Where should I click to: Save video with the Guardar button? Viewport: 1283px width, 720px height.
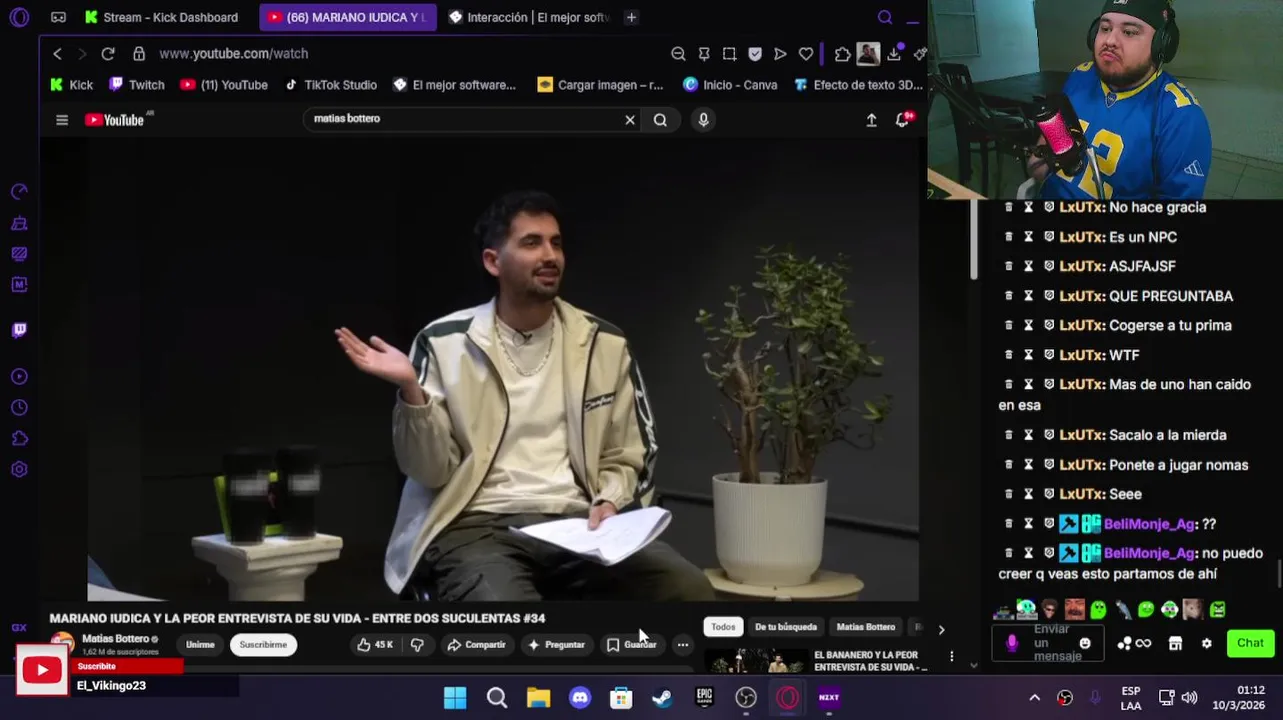[632, 645]
